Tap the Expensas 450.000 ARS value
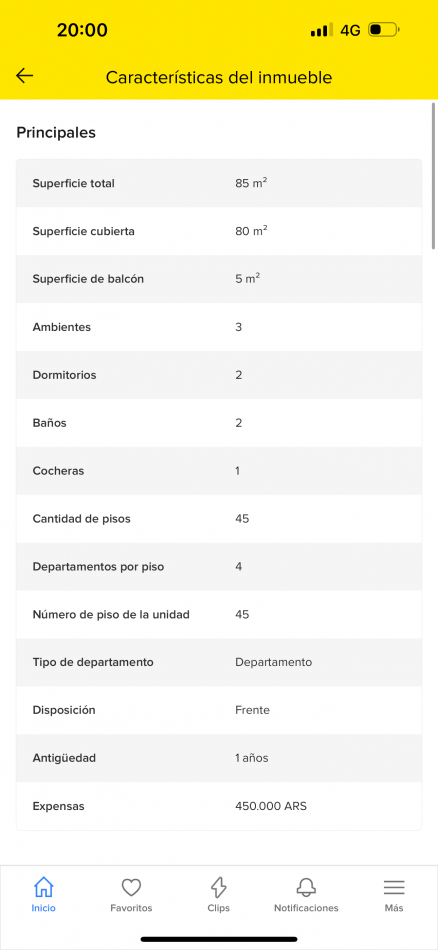Image resolution: width=438 pixels, height=950 pixels. [x=271, y=806]
